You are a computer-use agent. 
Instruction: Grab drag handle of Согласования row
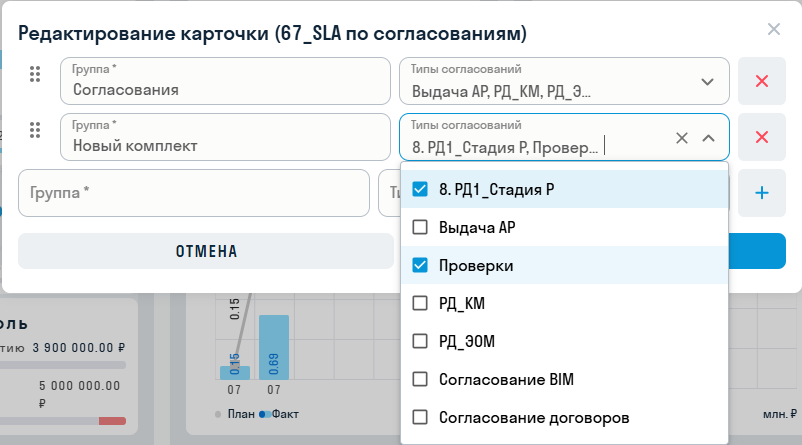pyautogui.click(x=35, y=75)
